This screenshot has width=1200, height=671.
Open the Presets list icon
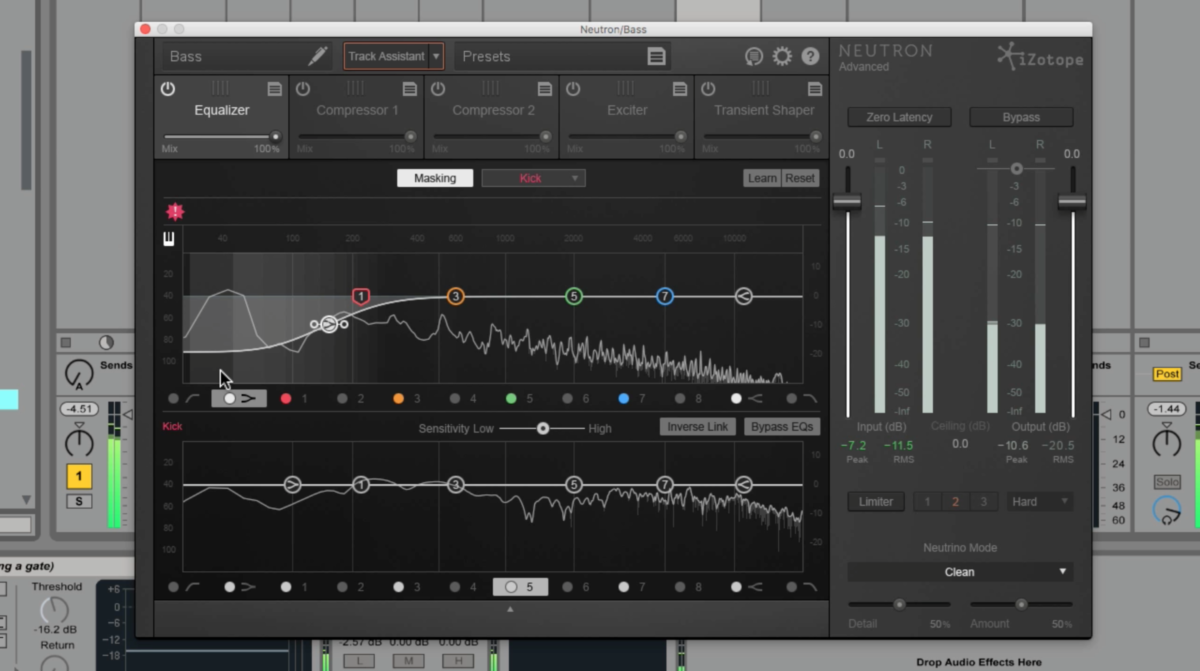click(x=656, y=56)
